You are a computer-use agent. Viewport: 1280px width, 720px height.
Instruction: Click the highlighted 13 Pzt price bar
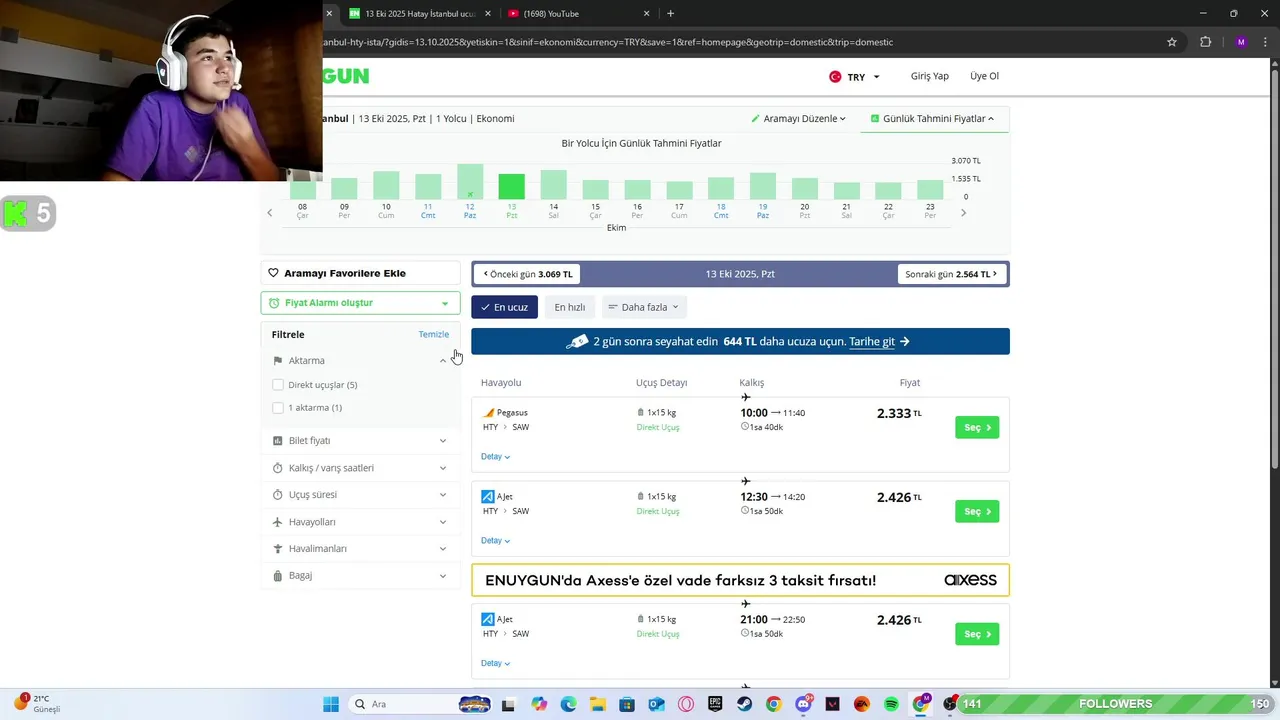click(x=511, y=187)
